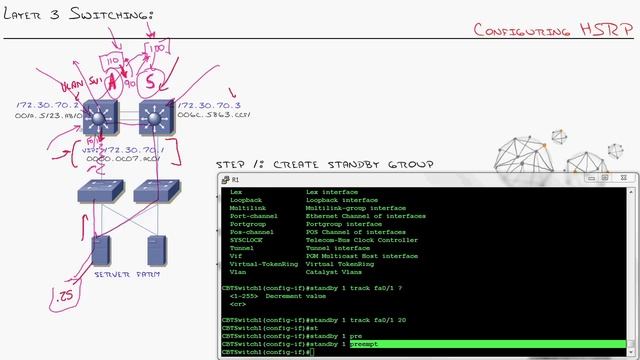Click the 'standby 1 track fa0/1 ?' line
Viewport: 640px width, 360px height.
click(312, 288)
